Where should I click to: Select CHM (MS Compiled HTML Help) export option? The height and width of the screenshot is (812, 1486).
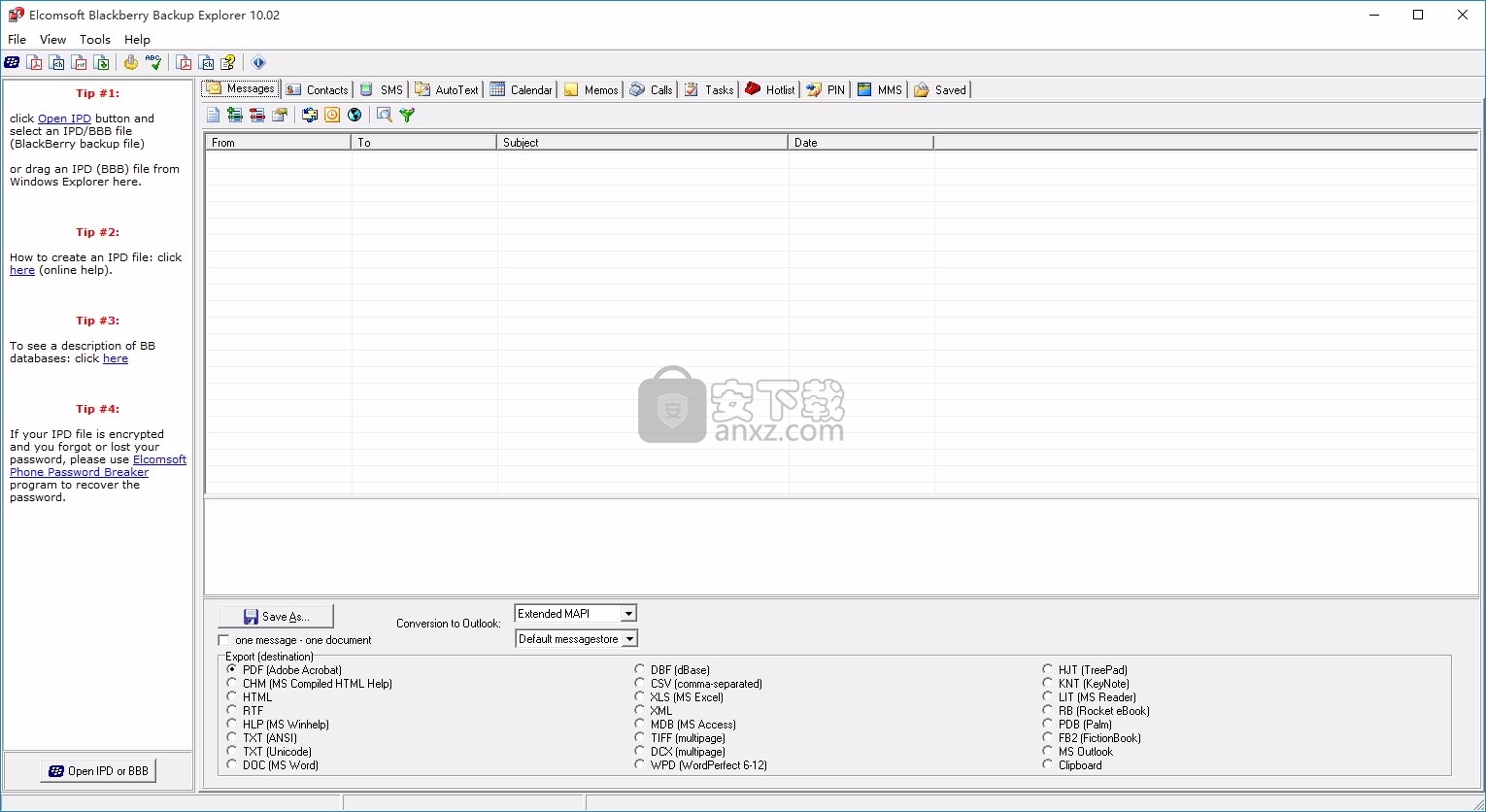click(232, 683)
